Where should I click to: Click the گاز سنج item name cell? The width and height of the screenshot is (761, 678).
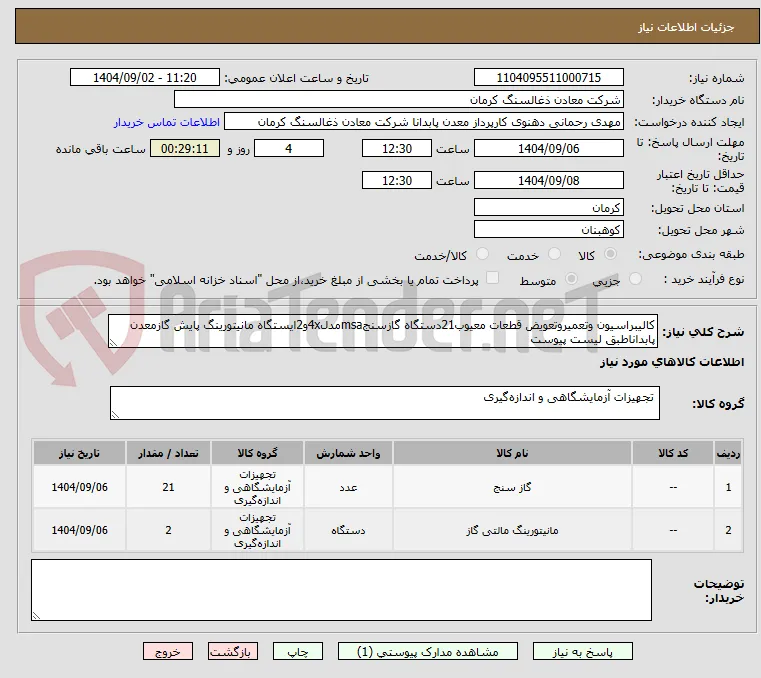pyautogui.click(x=512, y=487)
